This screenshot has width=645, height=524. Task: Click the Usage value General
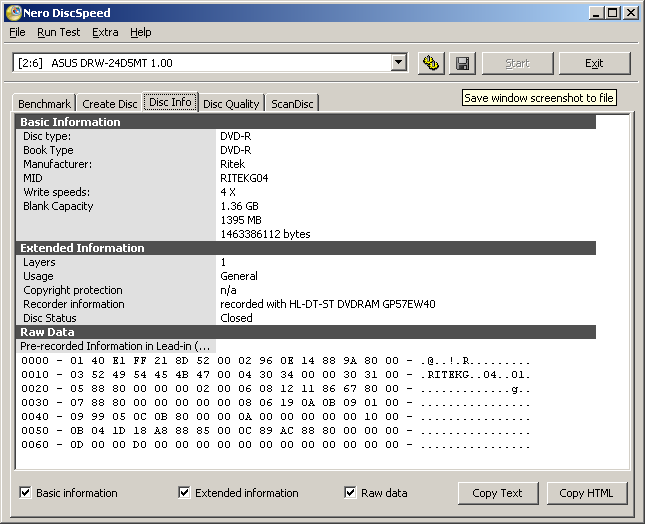239,276
